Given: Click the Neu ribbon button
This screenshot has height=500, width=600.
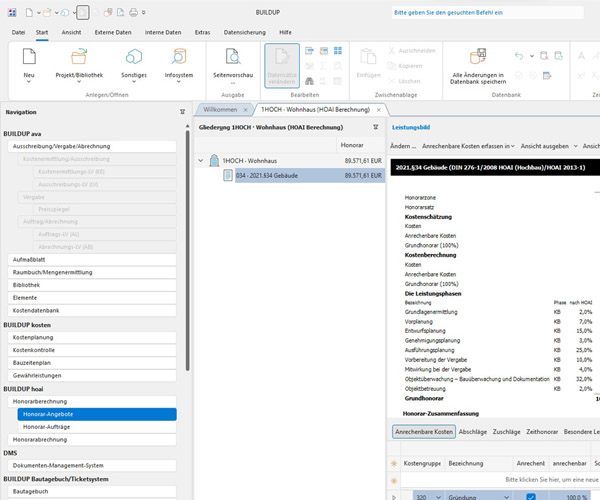Looking at the screenshot, I should [x=29, y=65].
